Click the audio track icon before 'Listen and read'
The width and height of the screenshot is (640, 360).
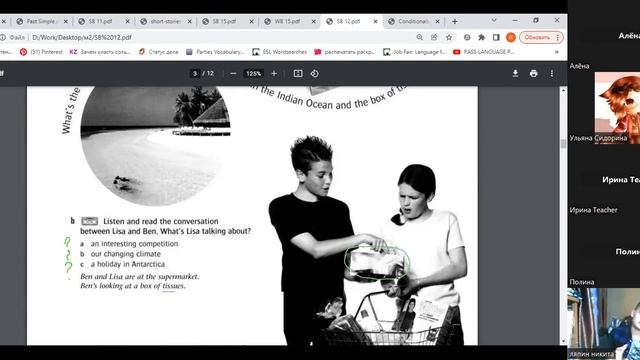89,221
